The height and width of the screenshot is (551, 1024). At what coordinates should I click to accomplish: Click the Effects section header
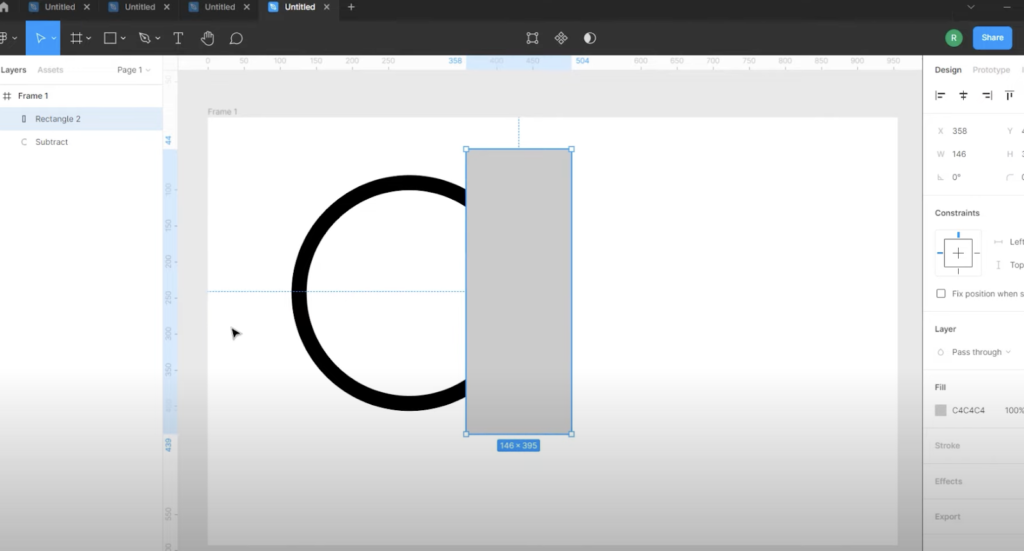pos(948,481)
